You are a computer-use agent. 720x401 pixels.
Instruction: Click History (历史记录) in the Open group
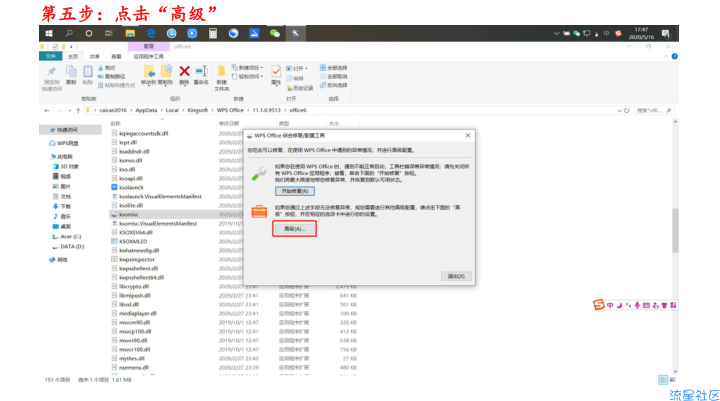click(x=299, y=88)
